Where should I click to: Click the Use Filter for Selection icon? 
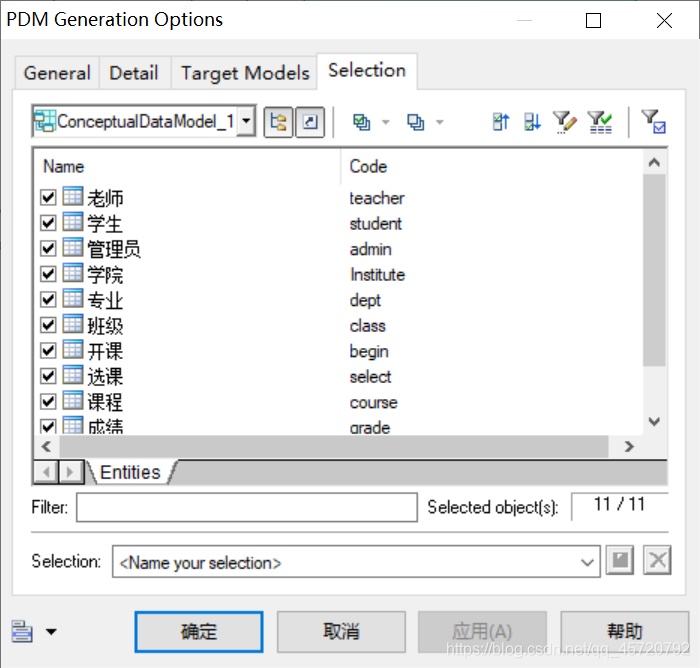pos(654,122)
